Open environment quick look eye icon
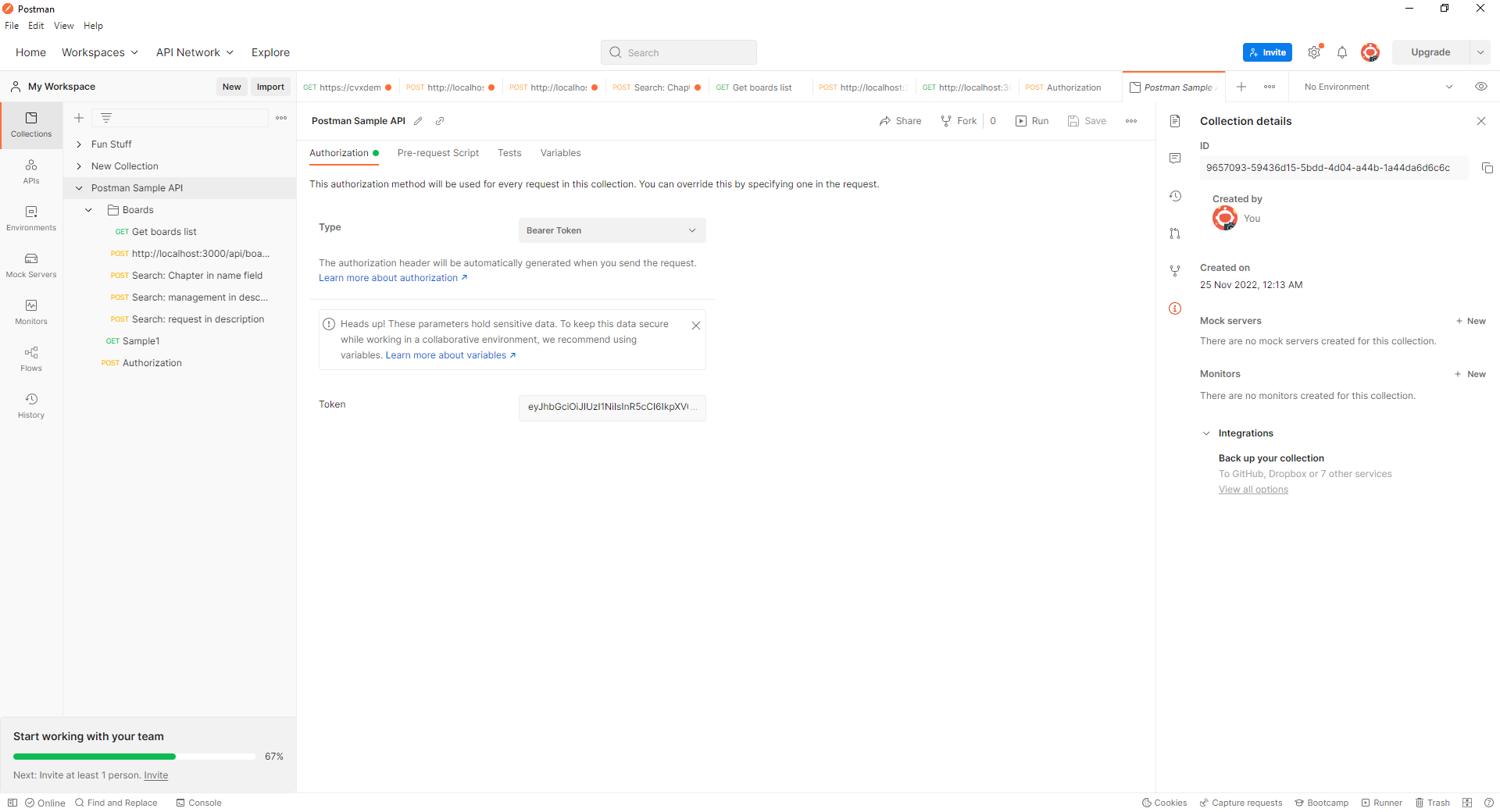The width and height of the screenshot is (1500, 812). 1481,87
